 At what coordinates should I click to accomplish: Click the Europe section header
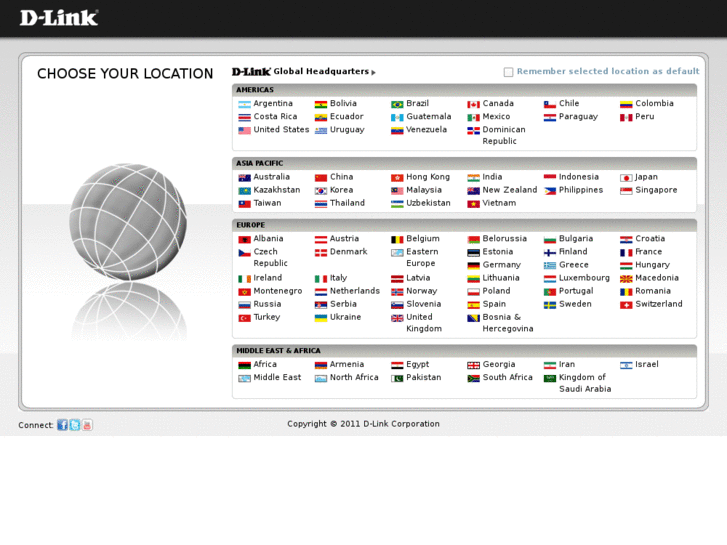tap(464, 225)
